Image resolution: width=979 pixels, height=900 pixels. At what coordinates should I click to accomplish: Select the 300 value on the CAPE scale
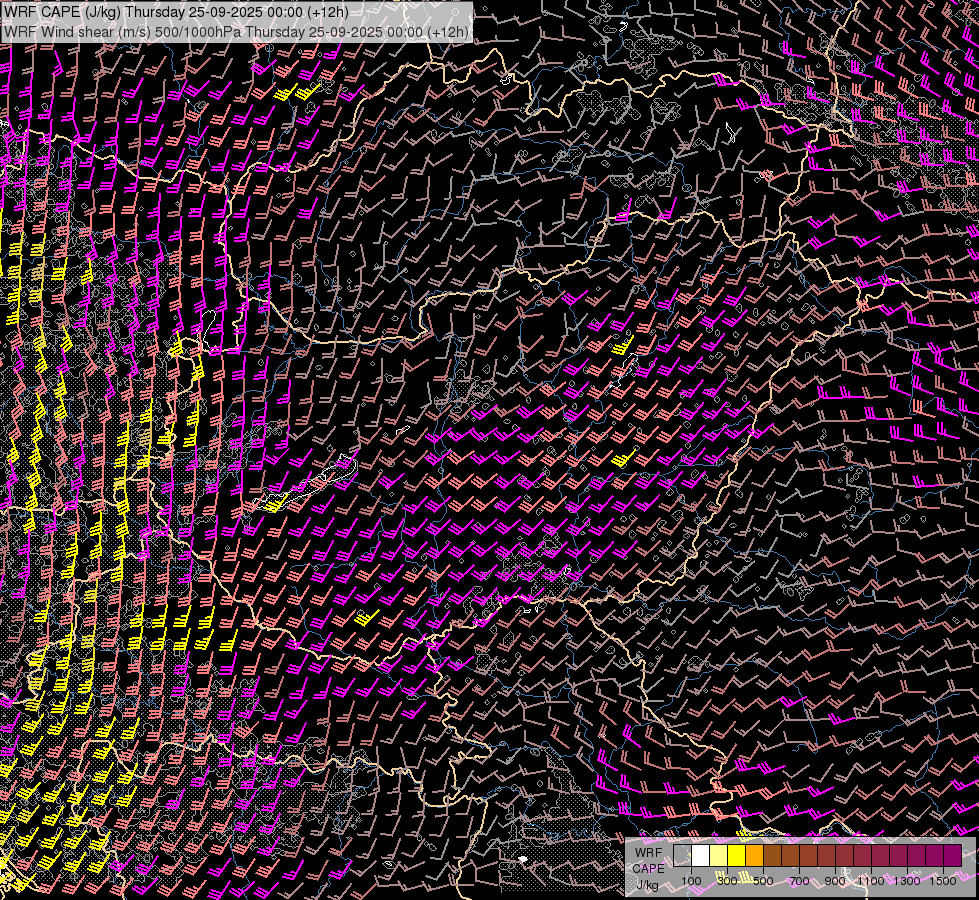click(x=727, y=881)
